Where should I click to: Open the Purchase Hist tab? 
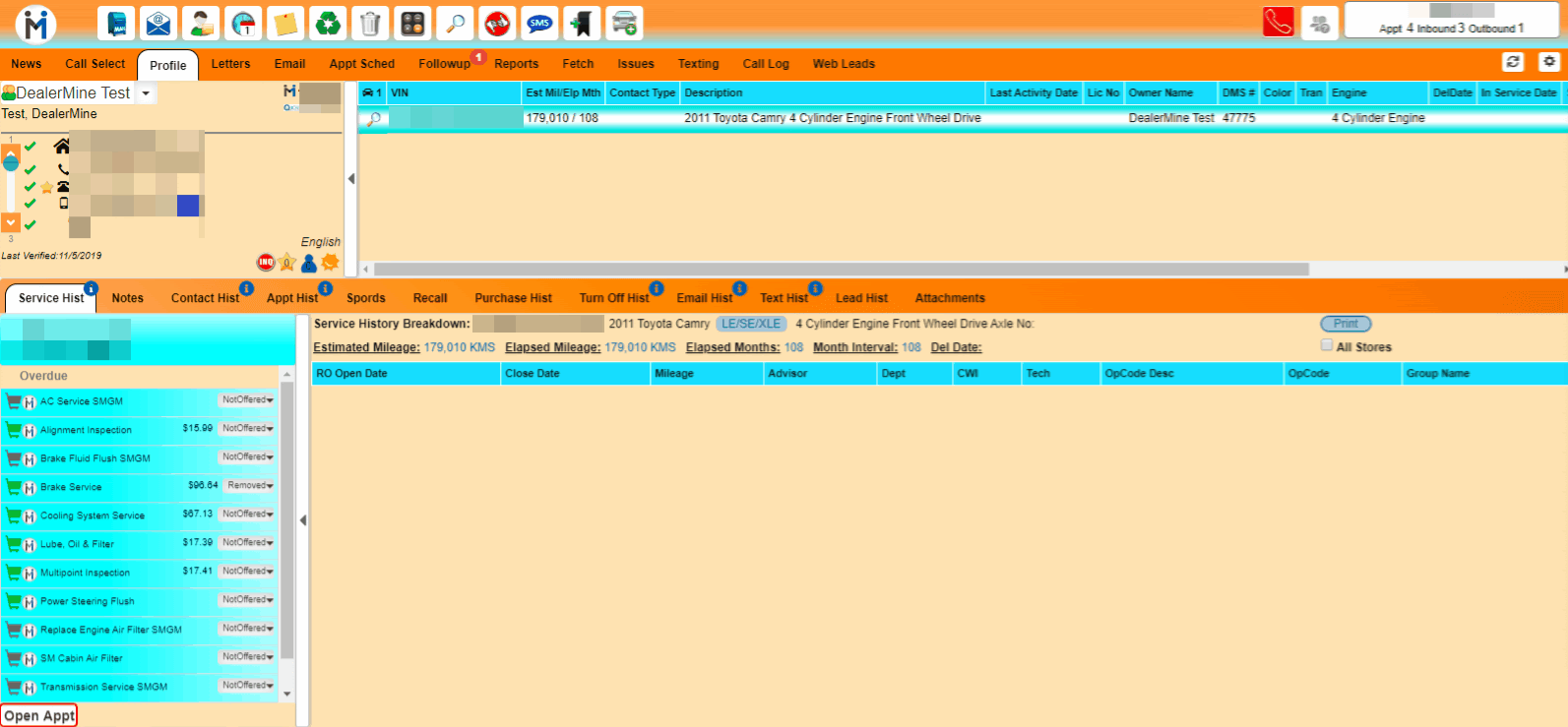coord(513,298)
